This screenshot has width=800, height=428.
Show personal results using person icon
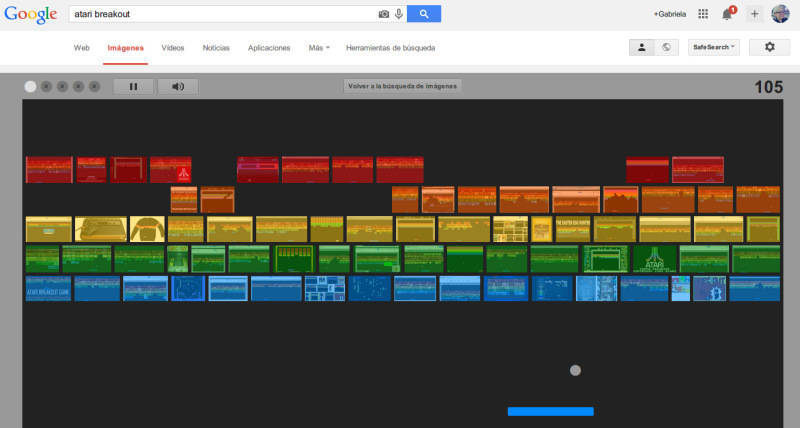click(x=642, y=47)
